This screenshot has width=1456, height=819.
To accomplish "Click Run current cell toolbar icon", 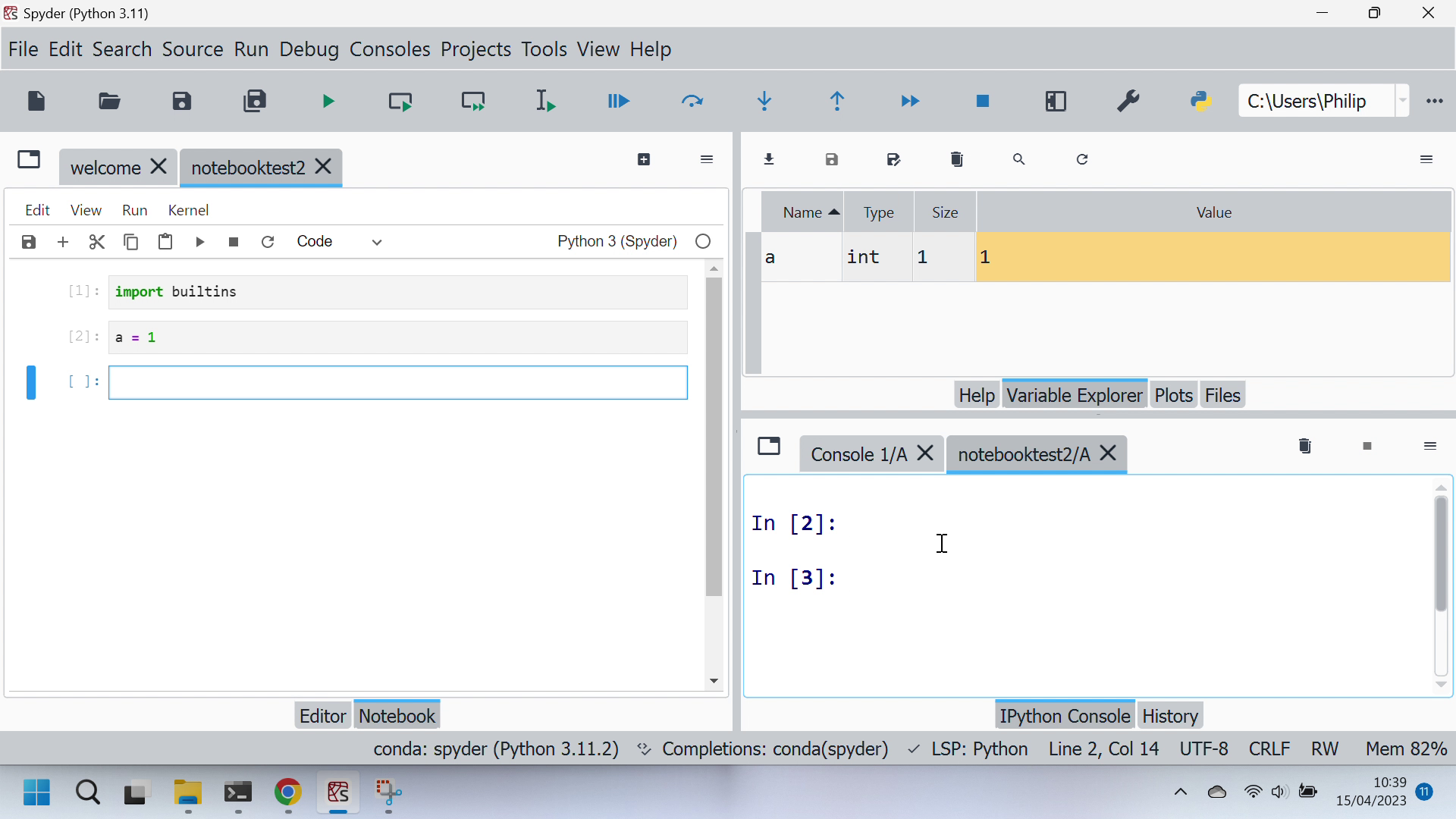I will tap(400, 101).
